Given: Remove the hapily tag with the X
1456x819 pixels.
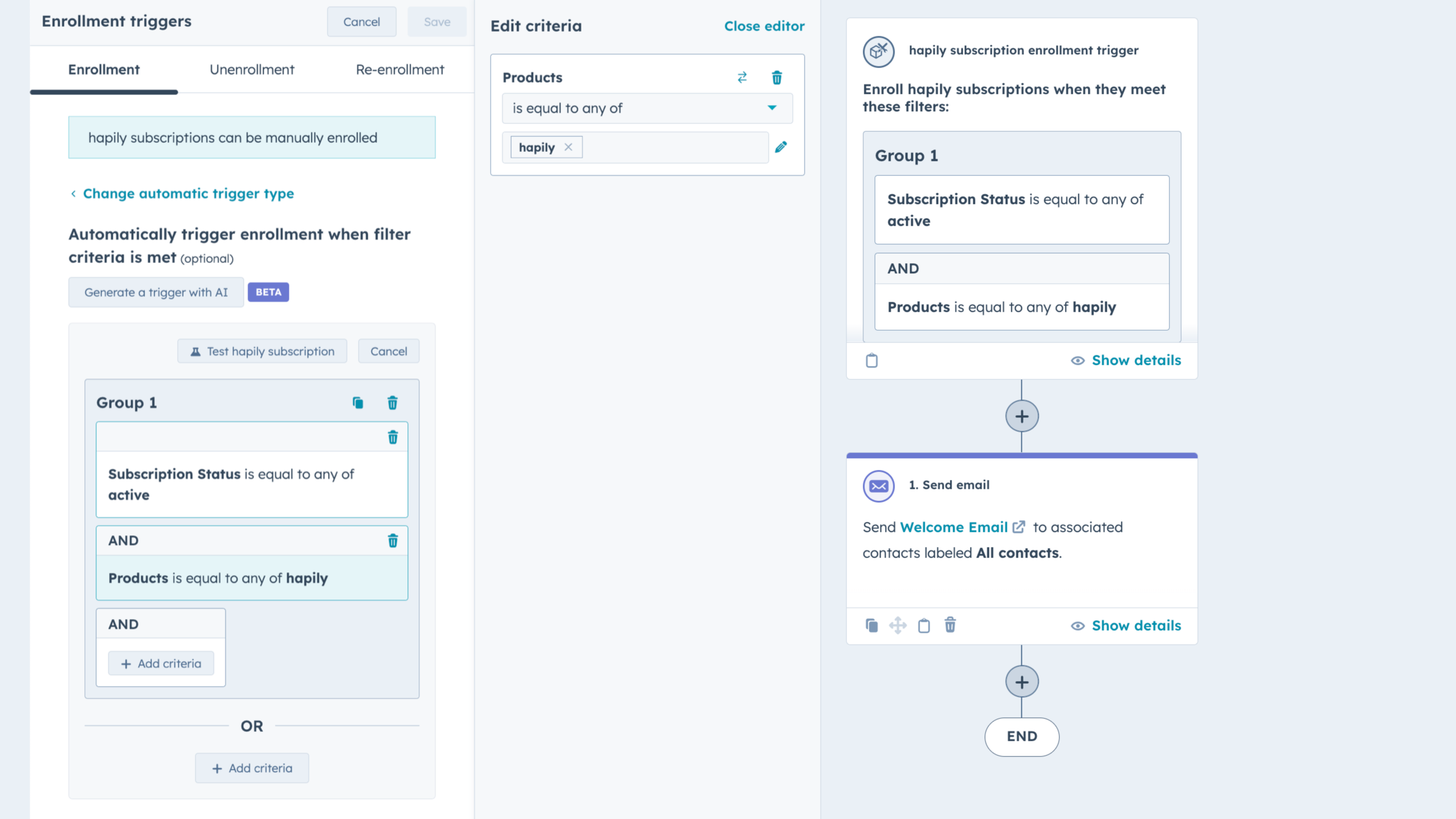Looking at the screenshot, I should [x=568, y=147].
